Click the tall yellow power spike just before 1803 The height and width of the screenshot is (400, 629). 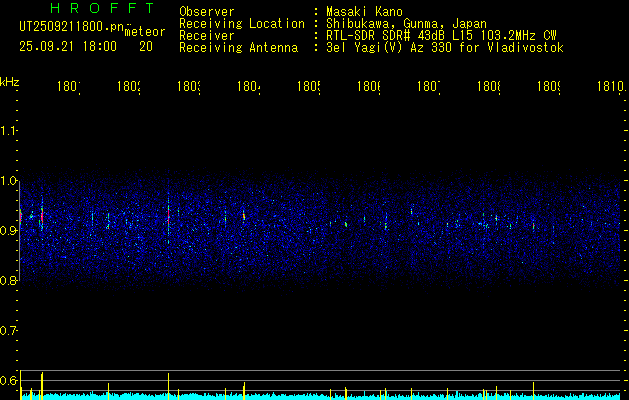click(168, 385)
